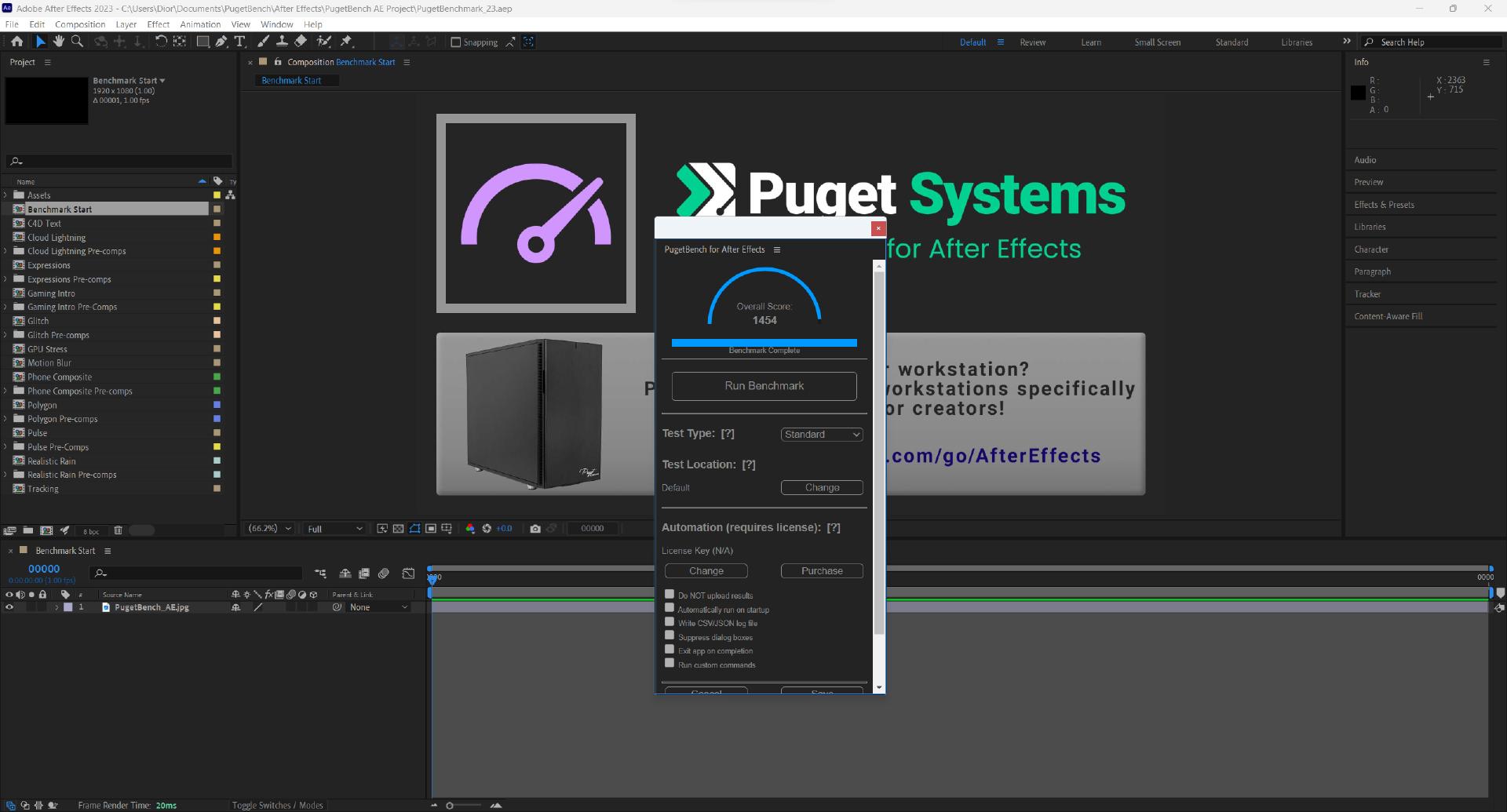Screen dimensions: 1507x812
Task: Open the Full resolution dropdown
Action: (x=334, y=529)
